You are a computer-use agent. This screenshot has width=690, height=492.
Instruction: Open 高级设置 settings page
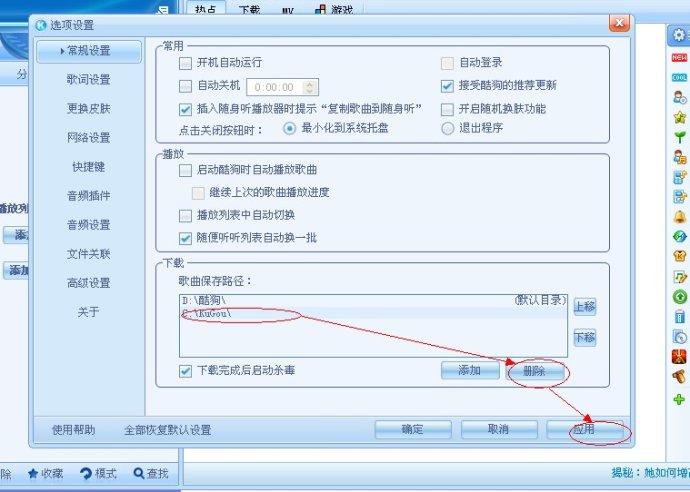(x=88, y=283)
